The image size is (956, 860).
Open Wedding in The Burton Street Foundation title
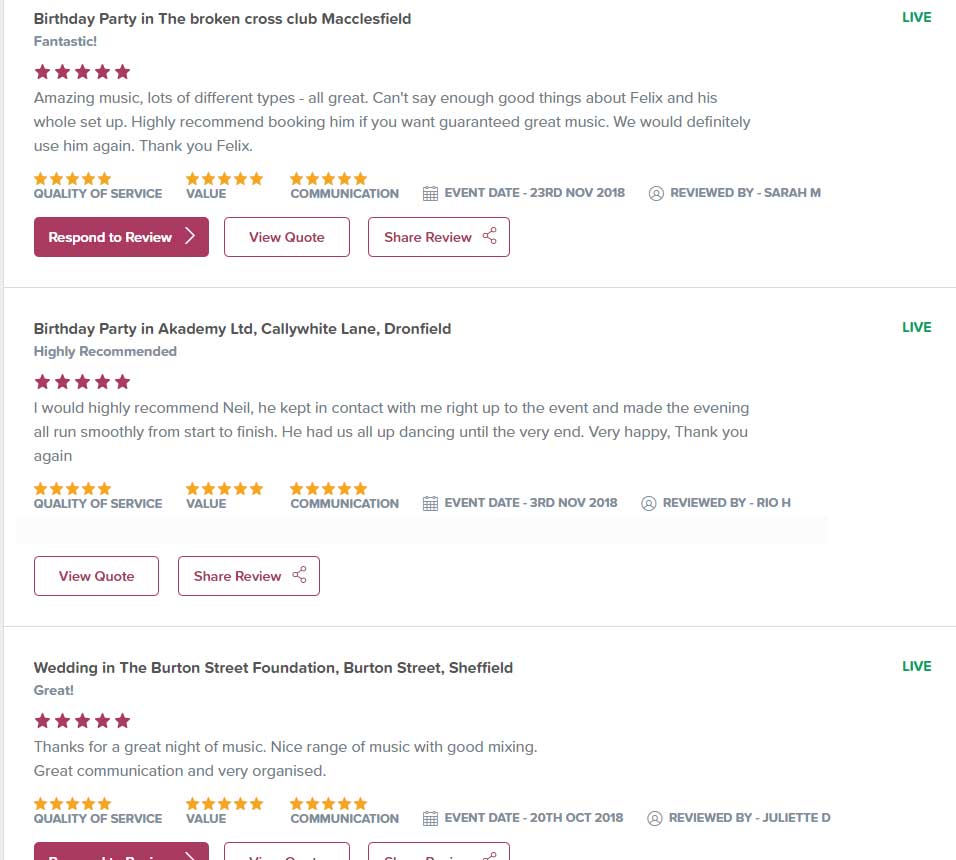pyautogui.click(x=273, y=667)
